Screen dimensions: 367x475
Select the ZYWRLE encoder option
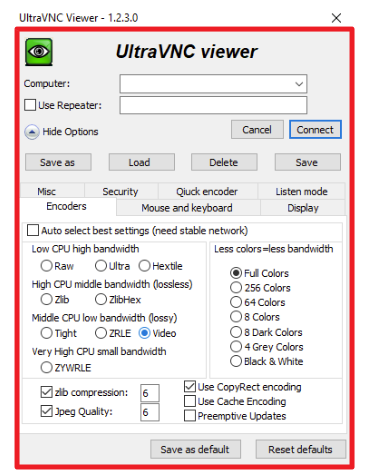[x=46, y=367]
